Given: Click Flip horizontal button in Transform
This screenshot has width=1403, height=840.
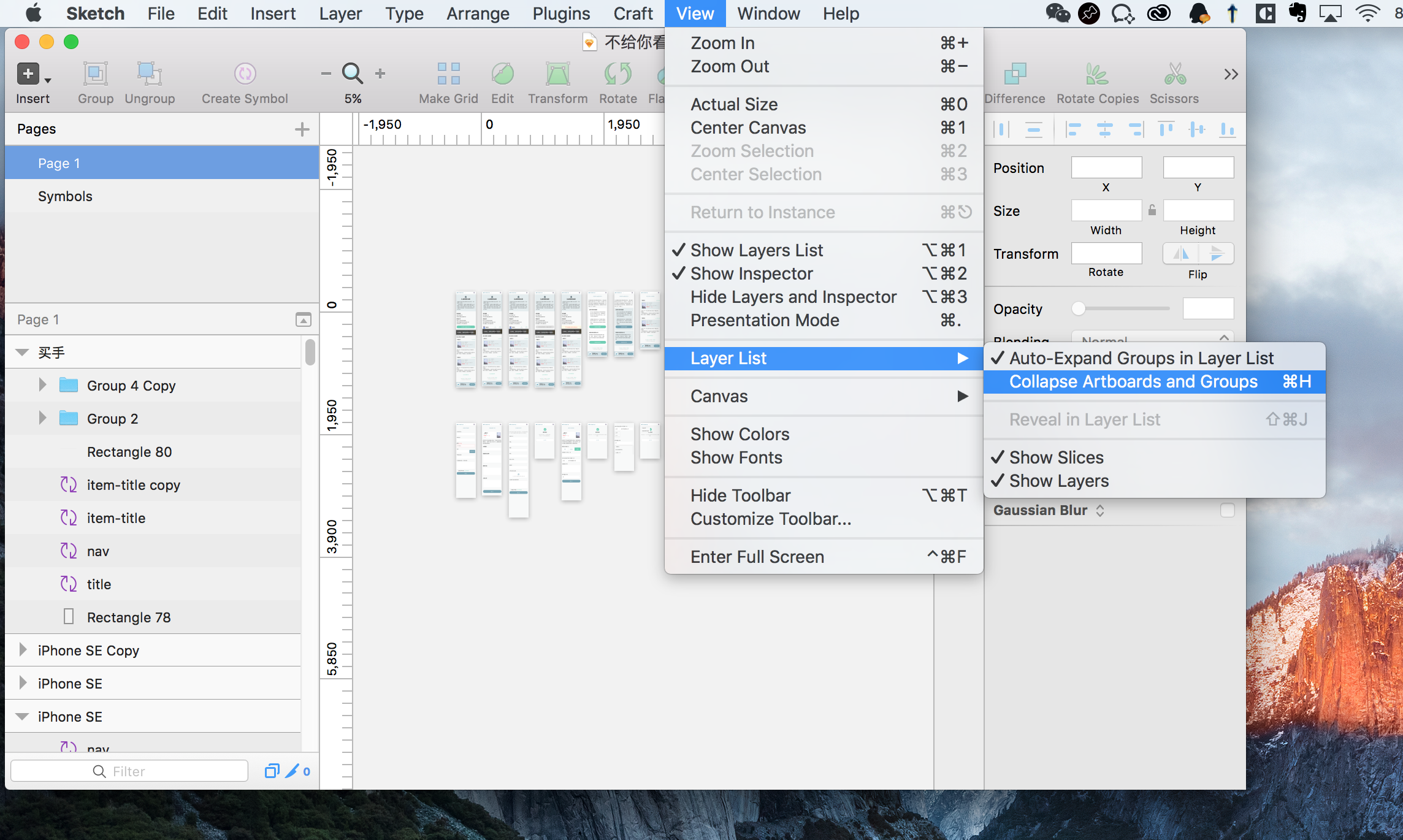Looking at the screenshot, I should click(1180, 253).
